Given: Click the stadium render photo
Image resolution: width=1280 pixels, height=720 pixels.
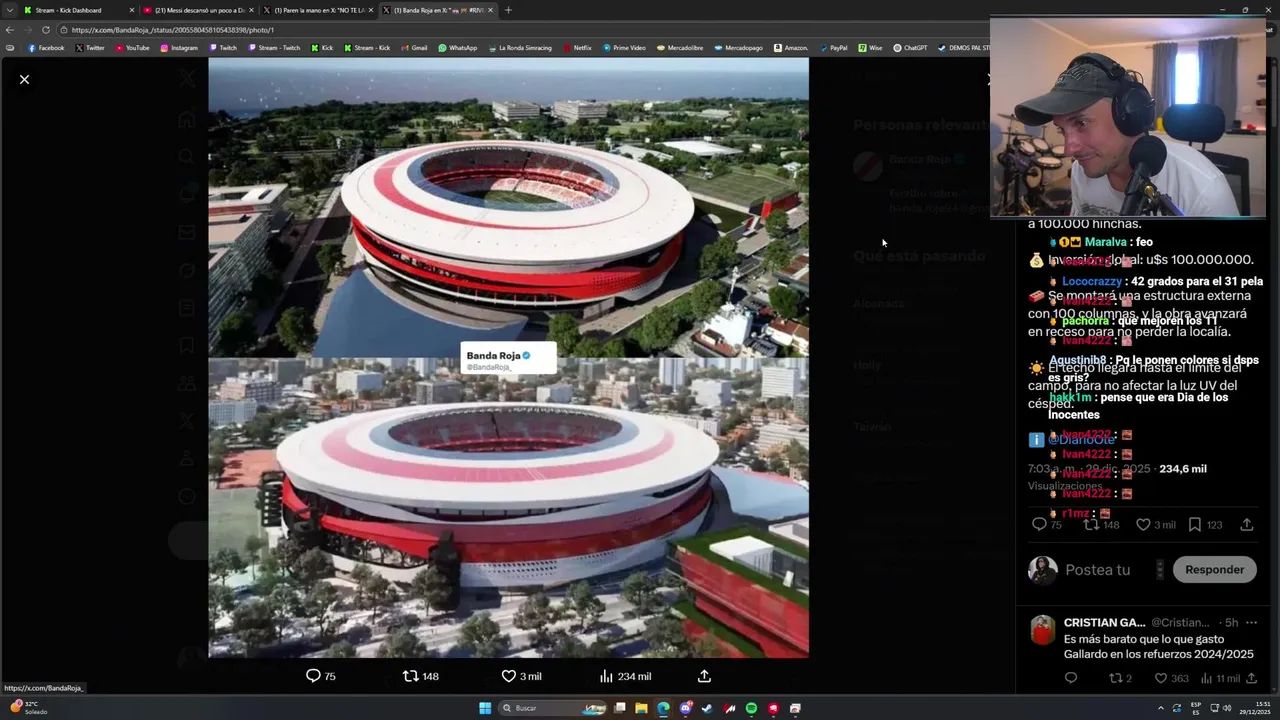Looking at the screenshot, I should tap(508, 357).
